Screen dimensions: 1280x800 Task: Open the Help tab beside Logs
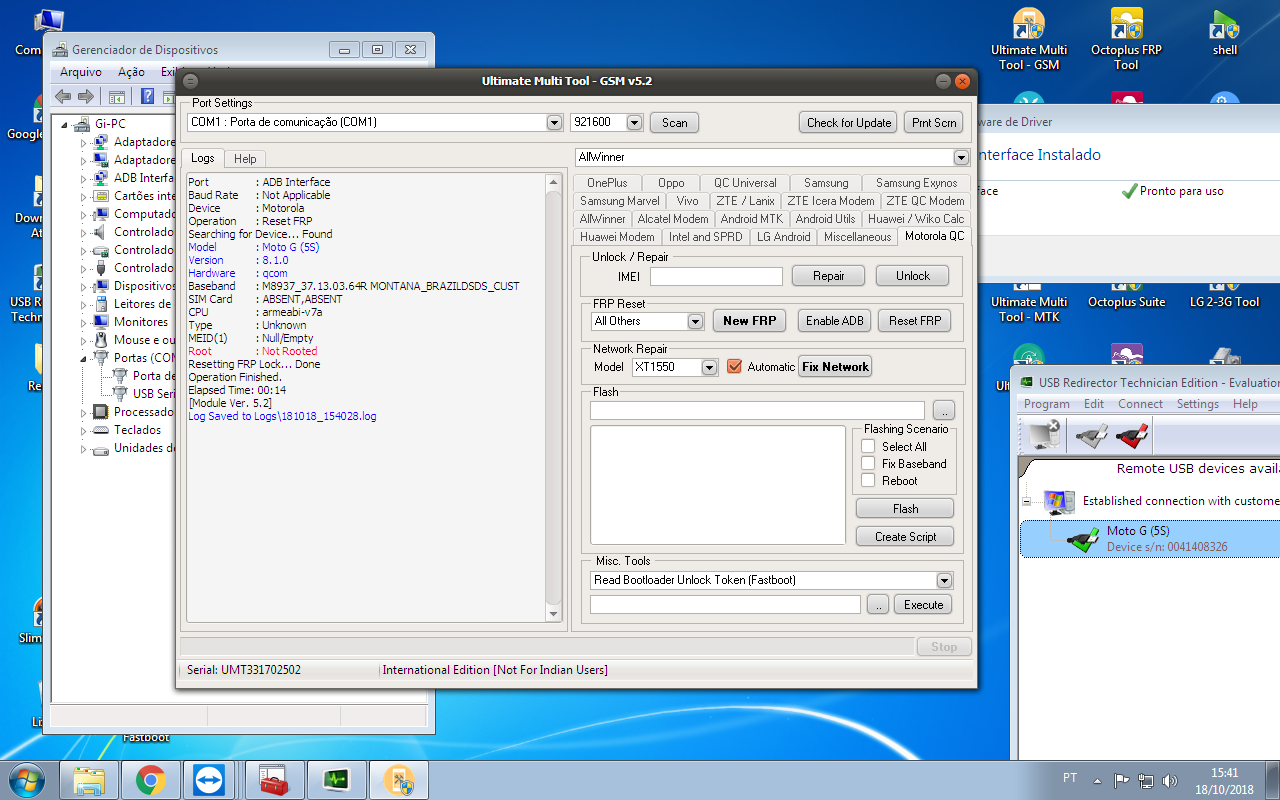[245, 159]
